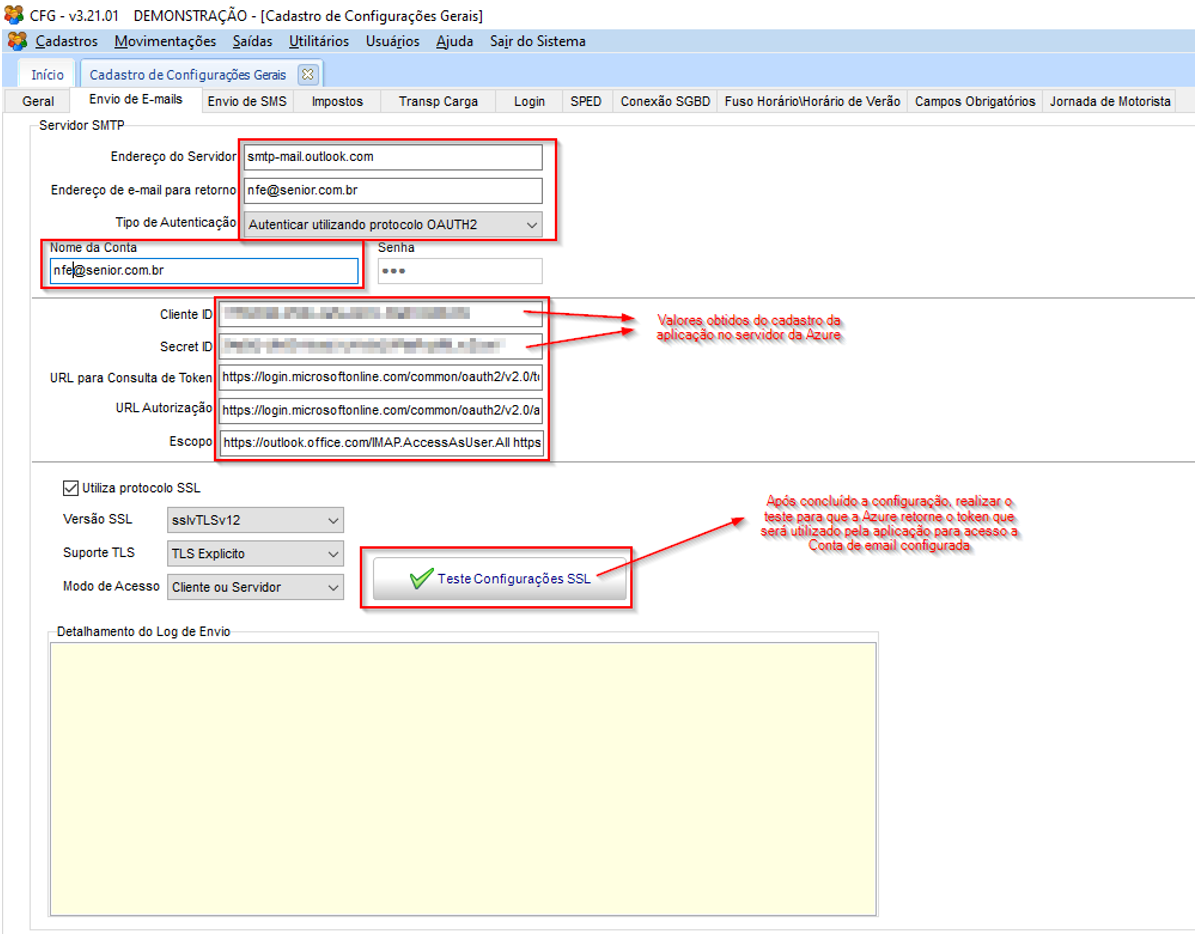Image resolution: width=1195 pixels, height=950 pixels.
Task: Click the URL Autorização field
Action: [x=381, y=410]
